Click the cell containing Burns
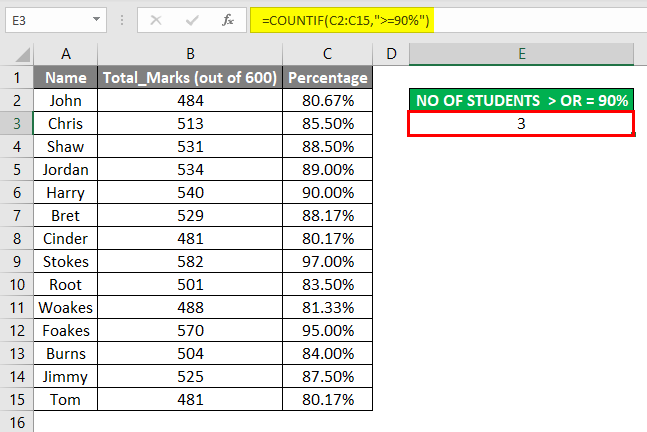Image resolution: width=647 pixels, height=432 pixels. click(x=66, y=354)
